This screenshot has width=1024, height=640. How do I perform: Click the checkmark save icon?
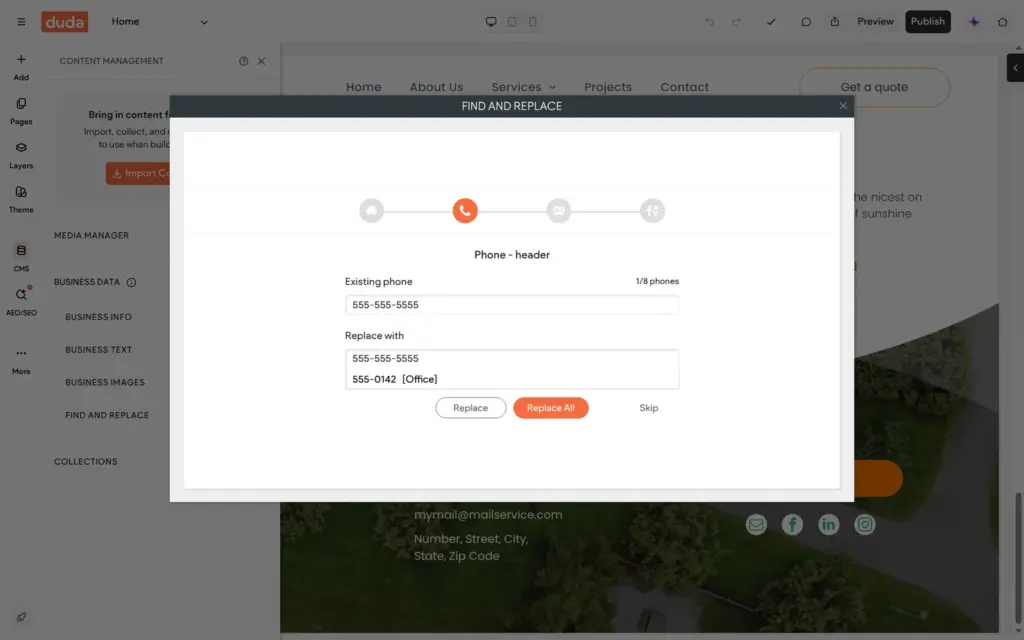(x=771, y=22)
